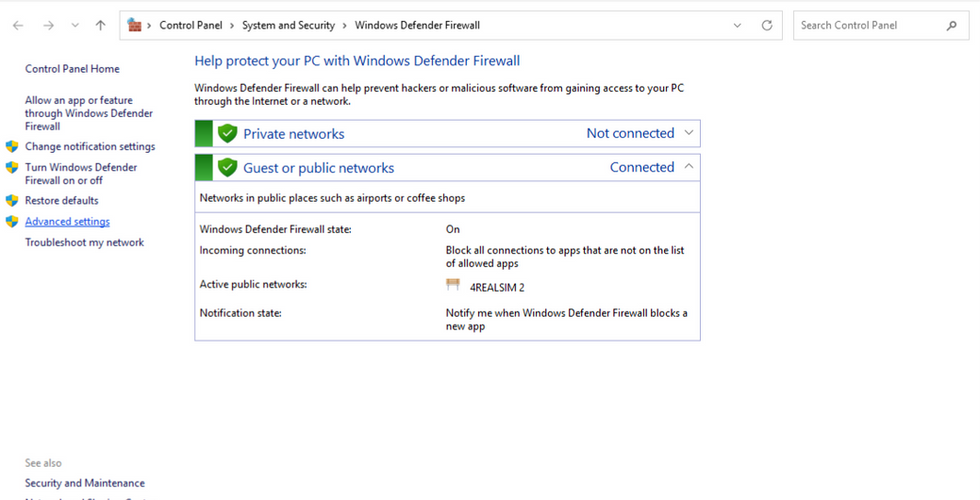Expand the Private networks section chevron

689,132
